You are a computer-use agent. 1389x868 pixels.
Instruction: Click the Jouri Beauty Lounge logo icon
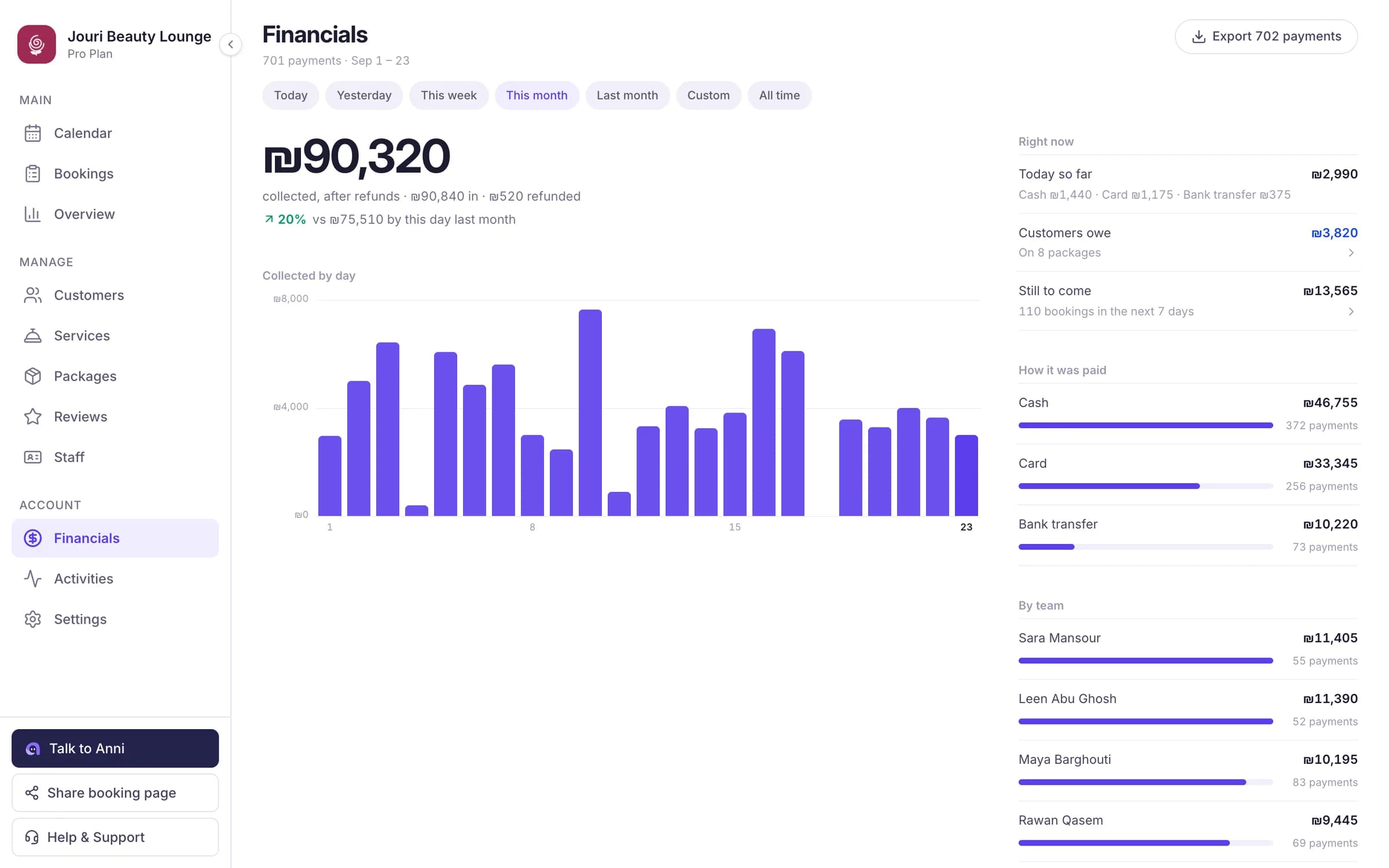[36, 44]
